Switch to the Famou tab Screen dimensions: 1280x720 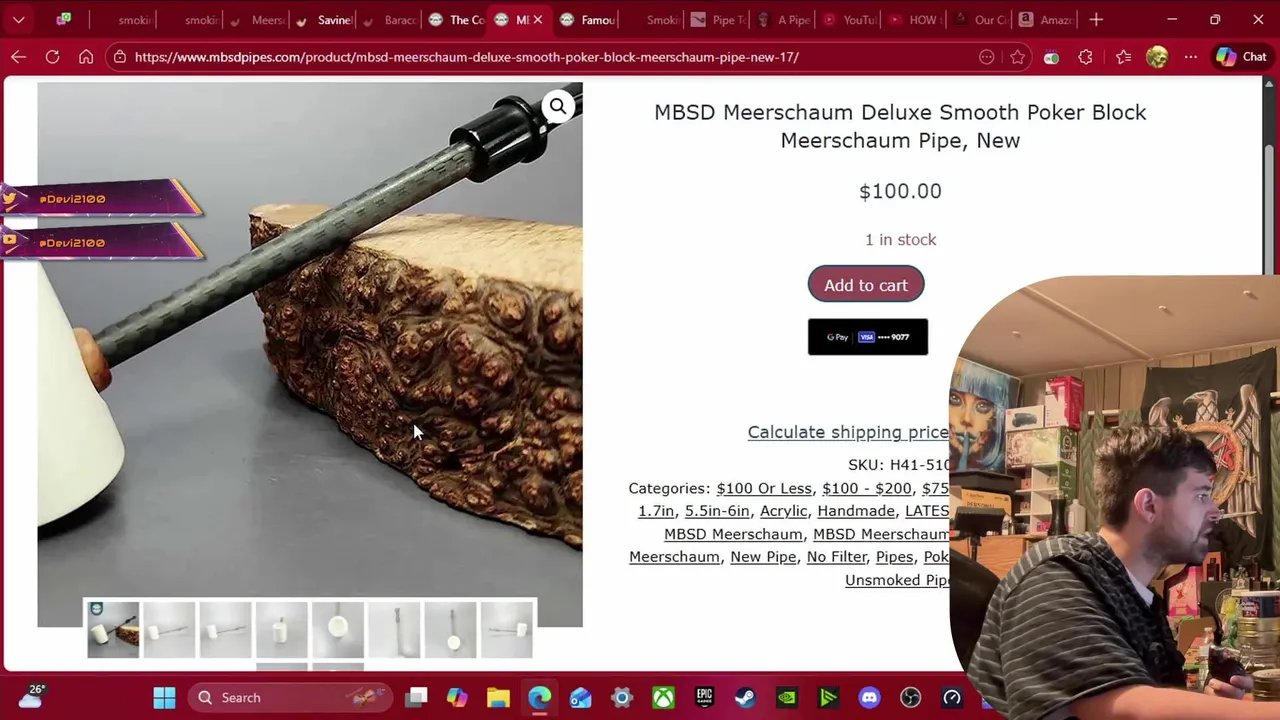[x=588, y=20]
